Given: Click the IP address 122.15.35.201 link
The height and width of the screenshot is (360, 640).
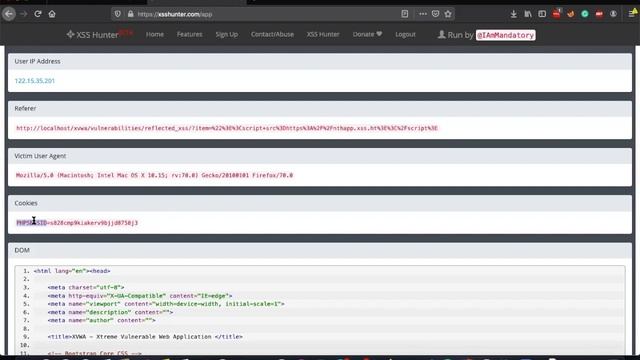Looking at the screenshot, I should point(35,81).
